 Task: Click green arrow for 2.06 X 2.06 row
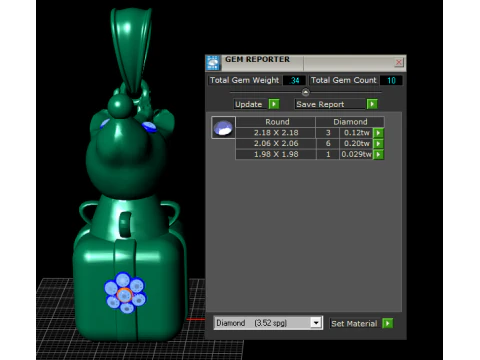[x=378, y=144]
